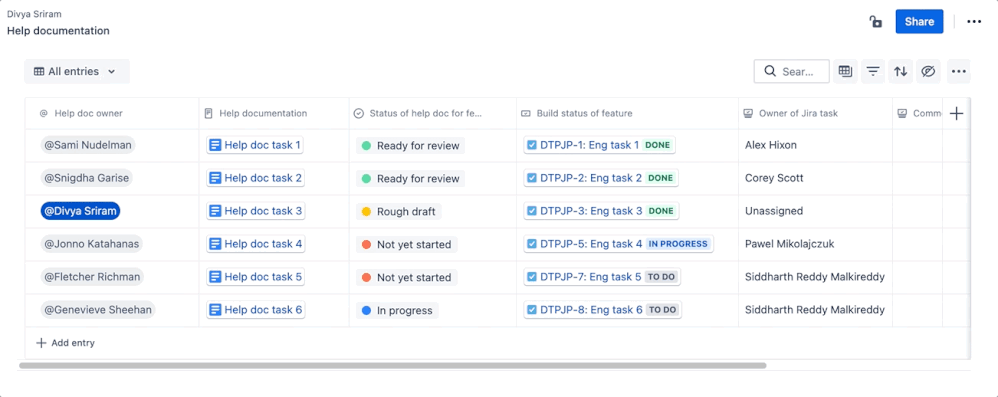
Task: Open the All entries view dropdown
Action: pos(77,71)
